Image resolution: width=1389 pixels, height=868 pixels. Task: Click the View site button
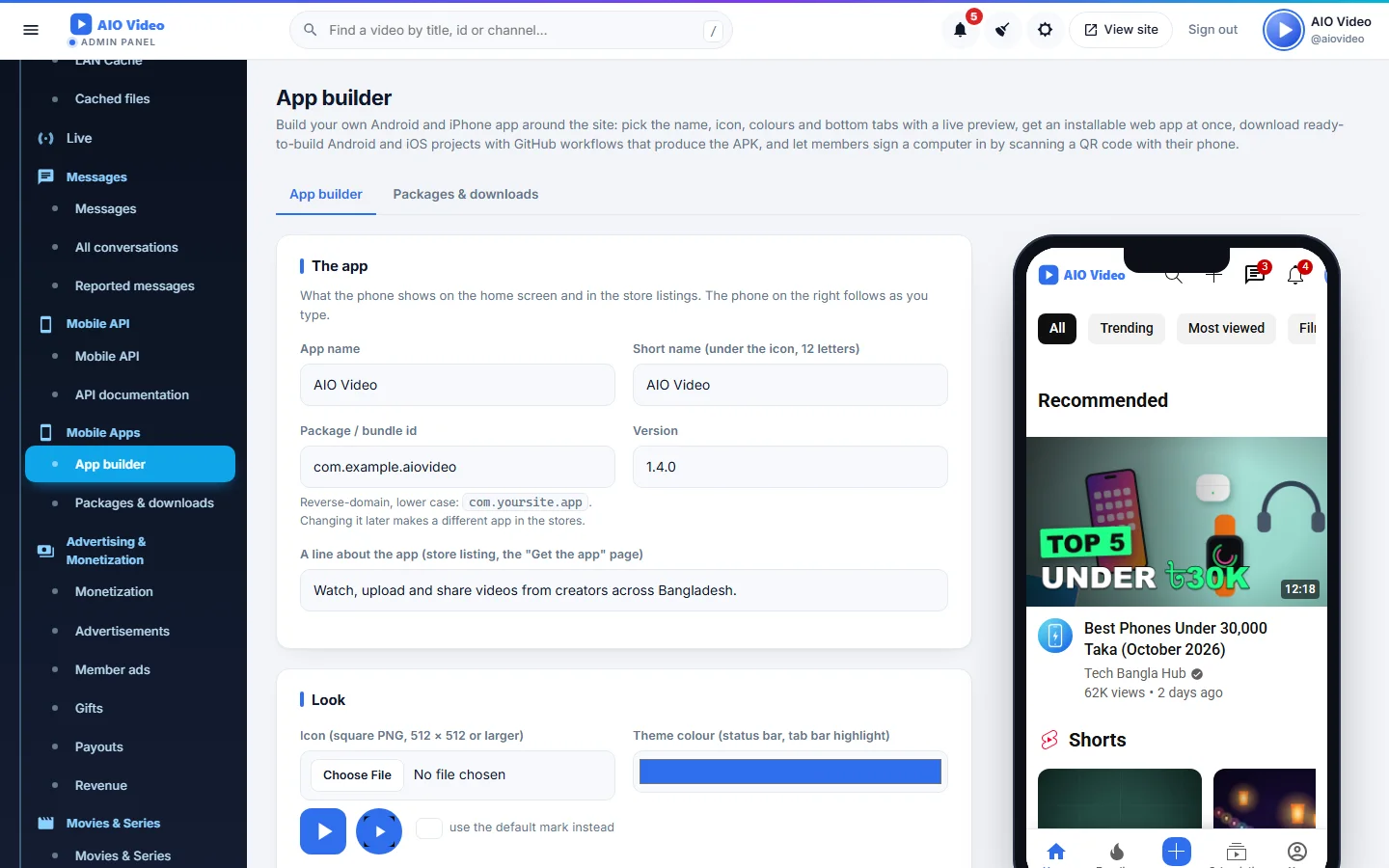pos(1121,30)
